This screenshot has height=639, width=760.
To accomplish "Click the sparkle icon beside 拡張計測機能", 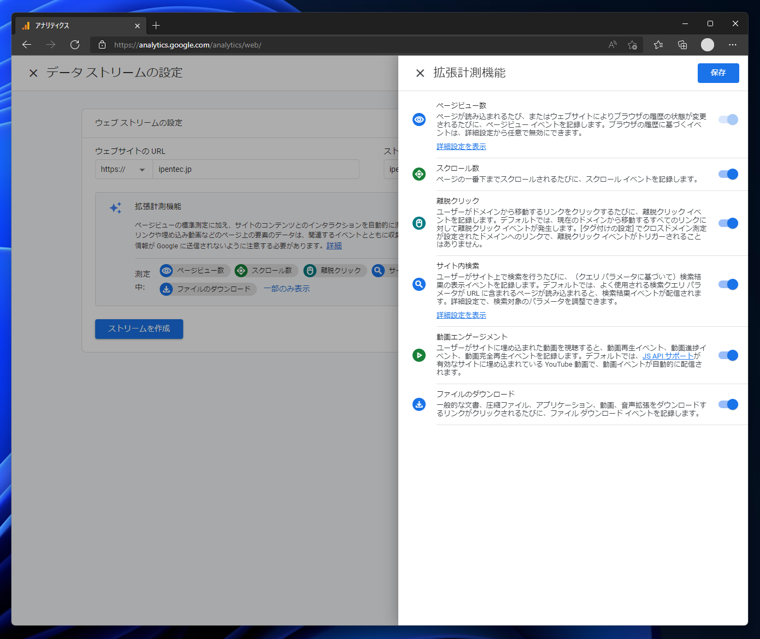I will coord(115,208).
